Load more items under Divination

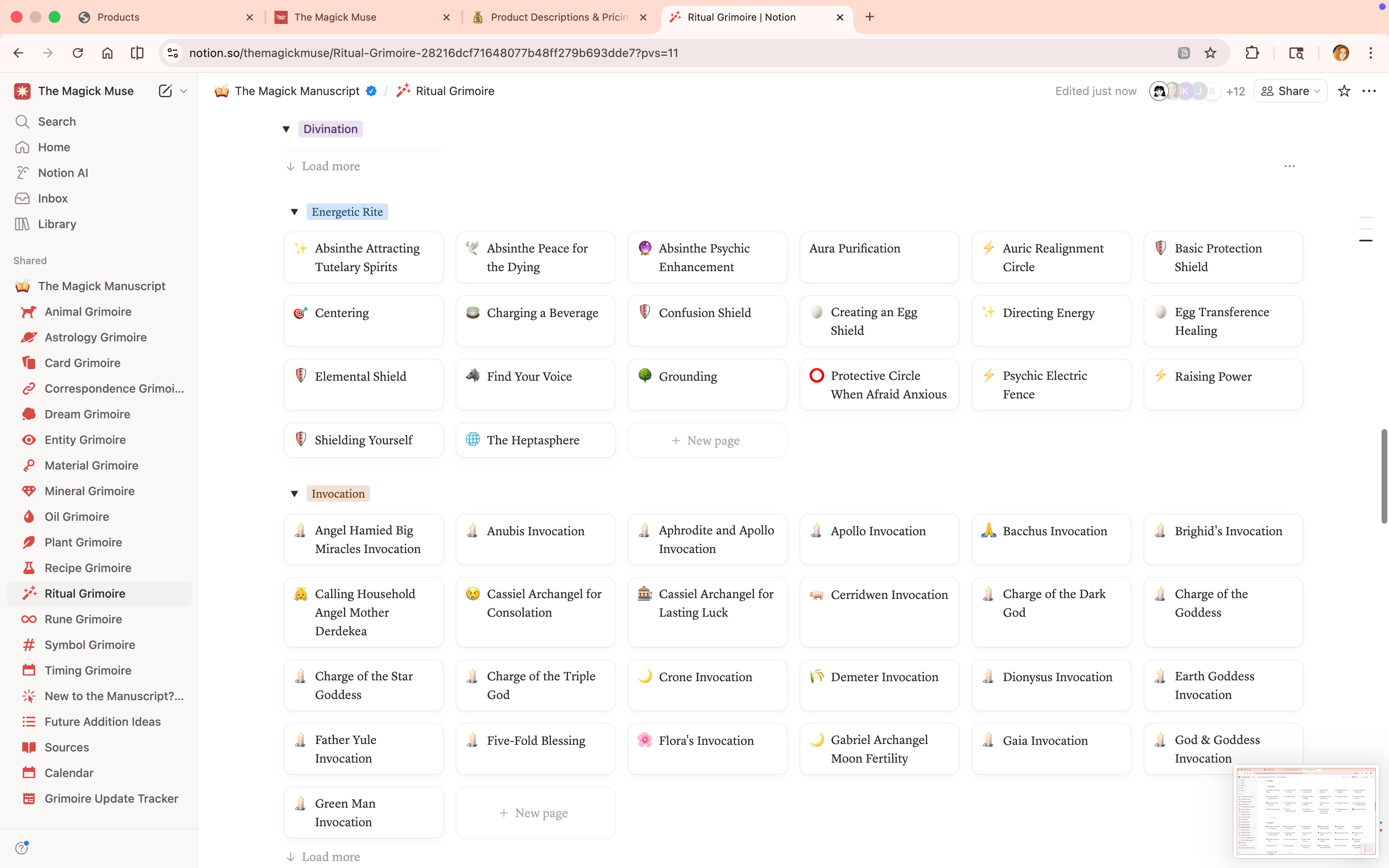pyautogui.click(x=323, y=166)
